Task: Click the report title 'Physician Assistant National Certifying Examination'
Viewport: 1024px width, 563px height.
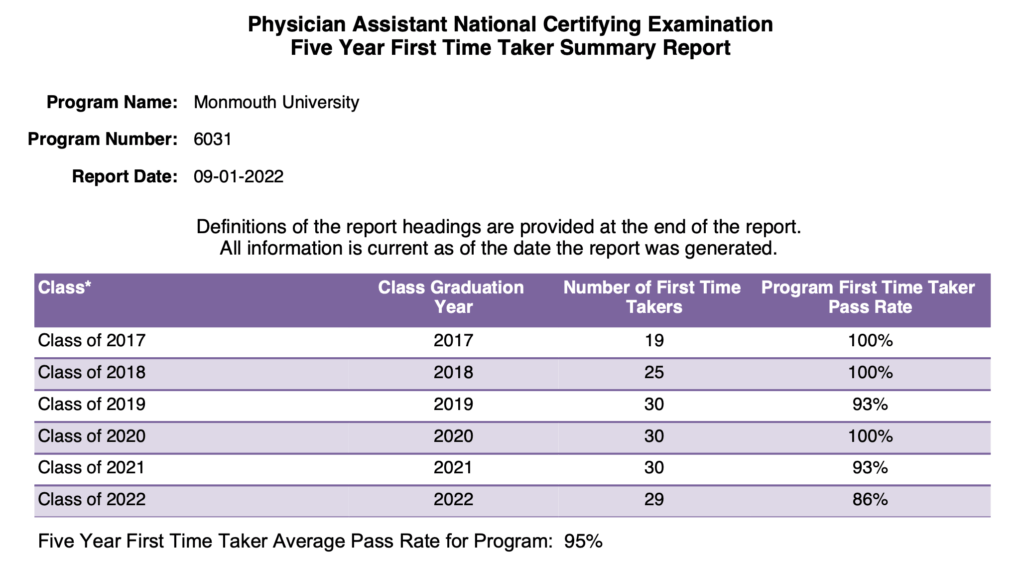Action: coord(510,23)
